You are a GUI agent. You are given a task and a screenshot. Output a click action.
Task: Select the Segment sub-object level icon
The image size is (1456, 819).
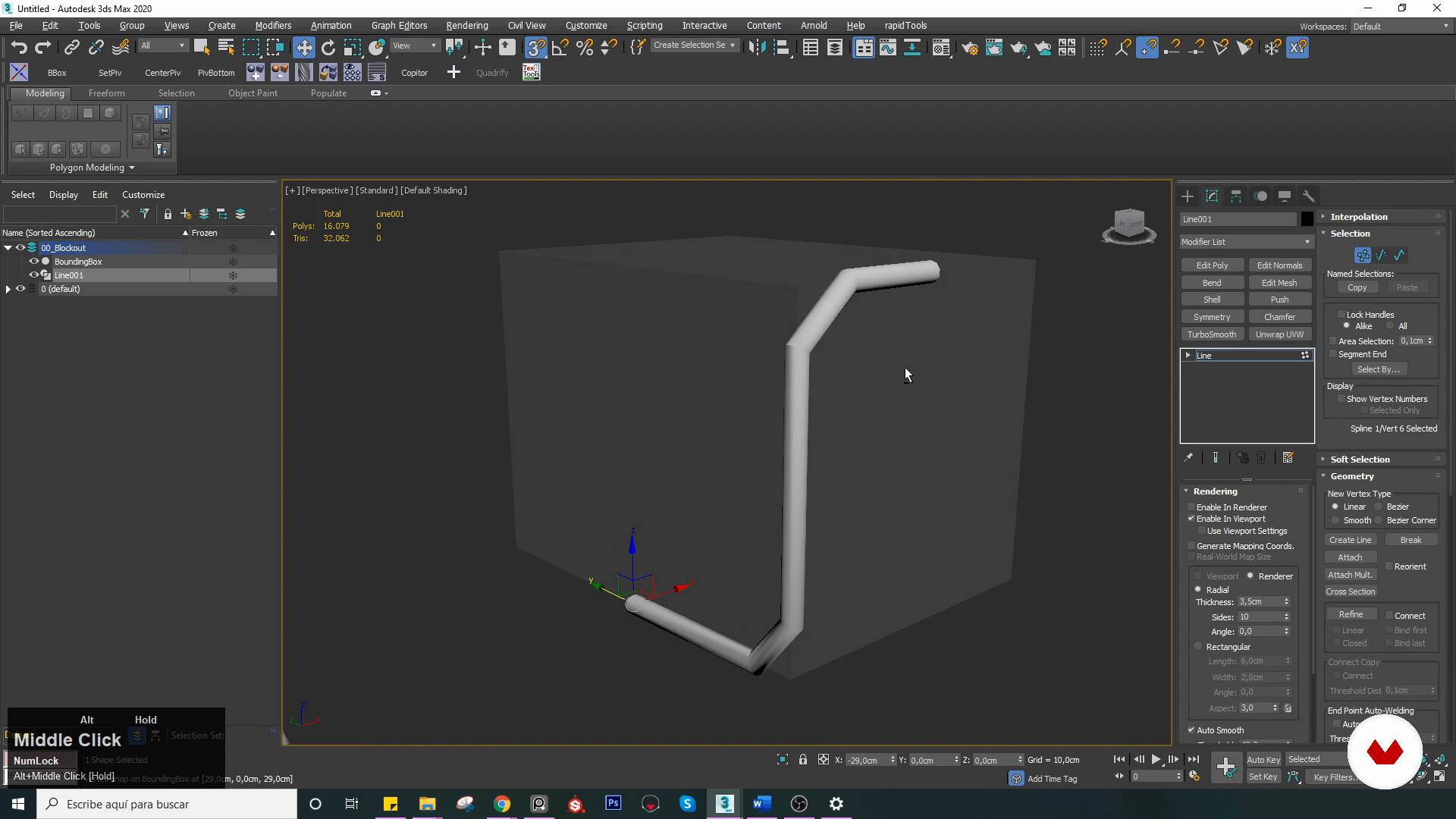coord(1381,256)
